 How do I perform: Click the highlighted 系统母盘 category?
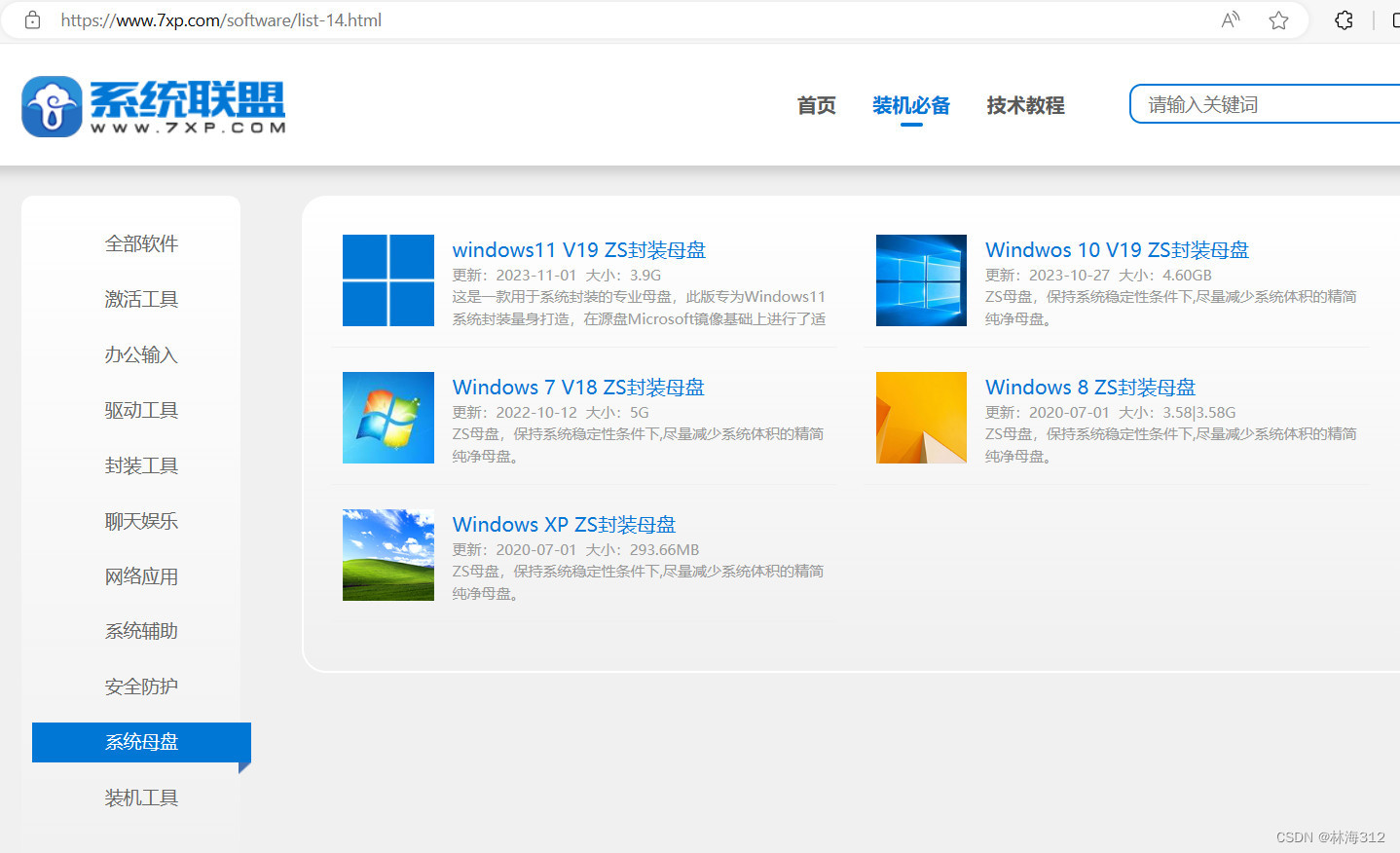pyautogui.click(x=141, y=742)
